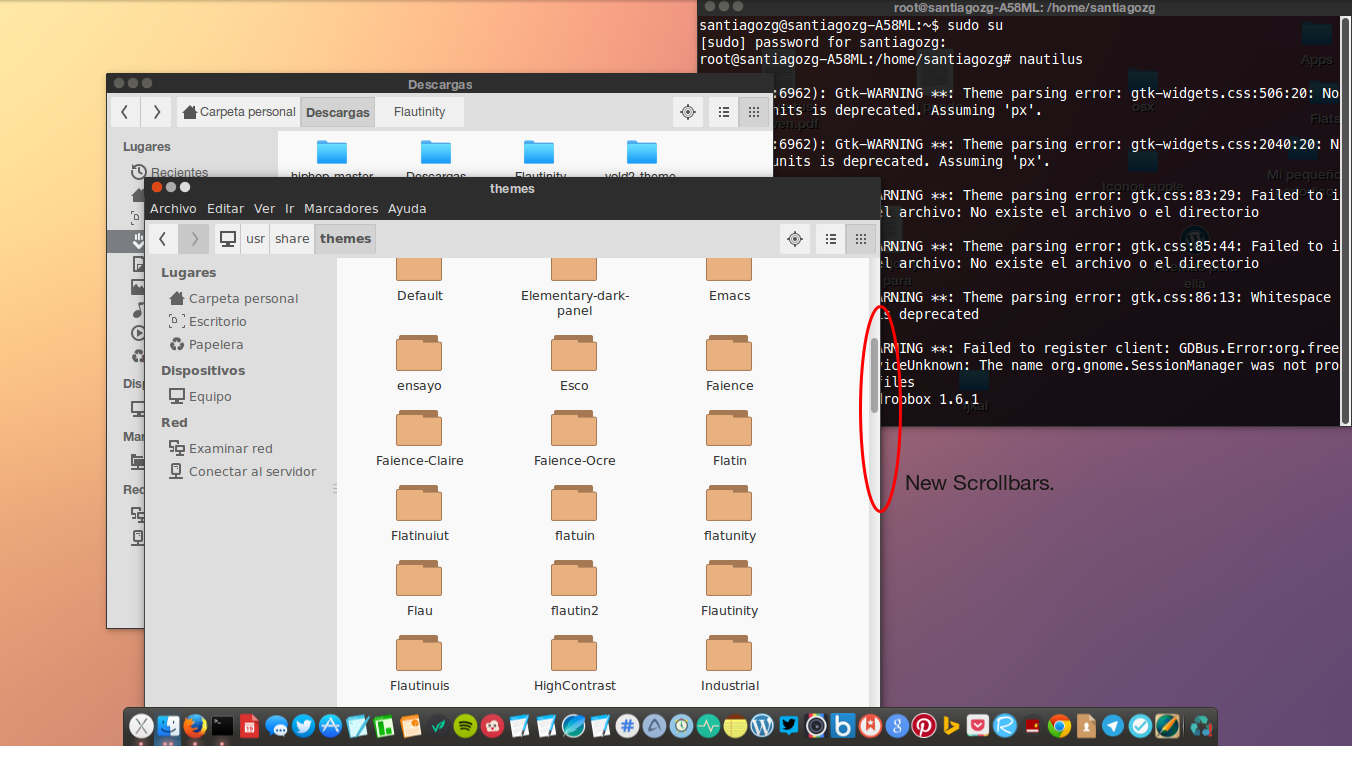Select the flatunity folder
Screen dimensions: 1360x768
(730, 513)
